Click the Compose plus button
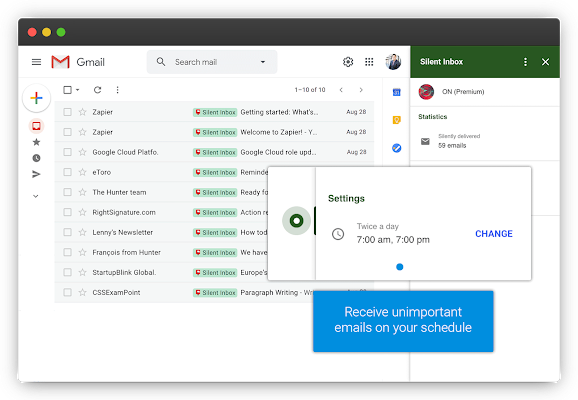The image size is (578, 400). pyautogui.click(x=36, y=98)
